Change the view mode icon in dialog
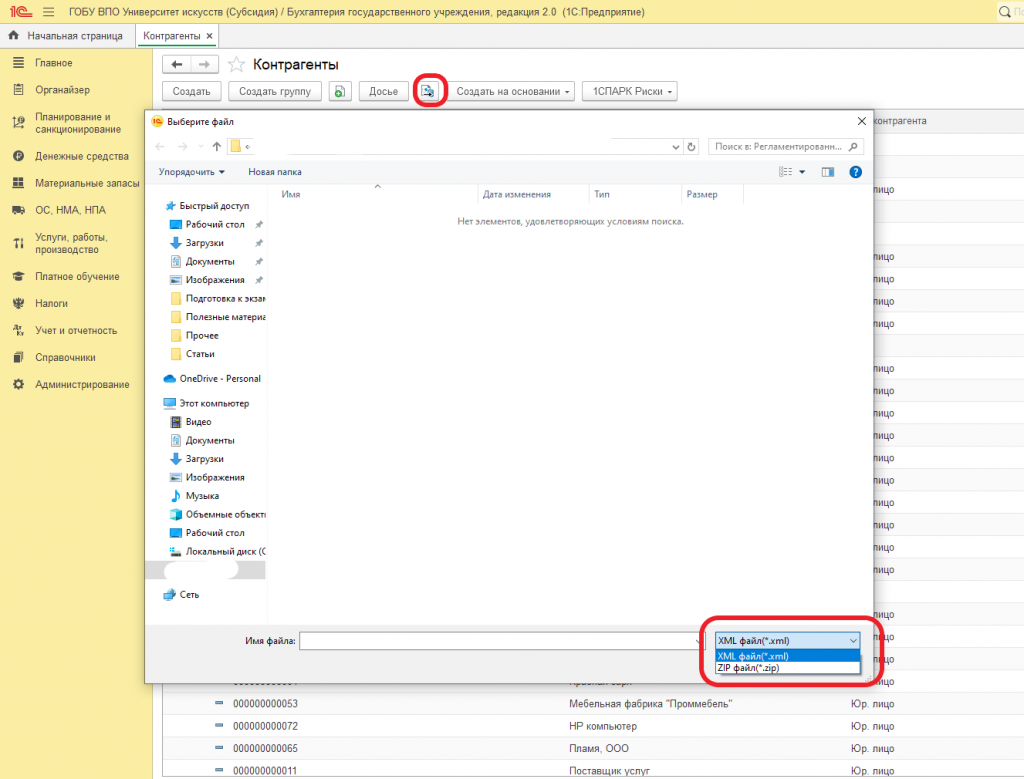 [786, 172]
